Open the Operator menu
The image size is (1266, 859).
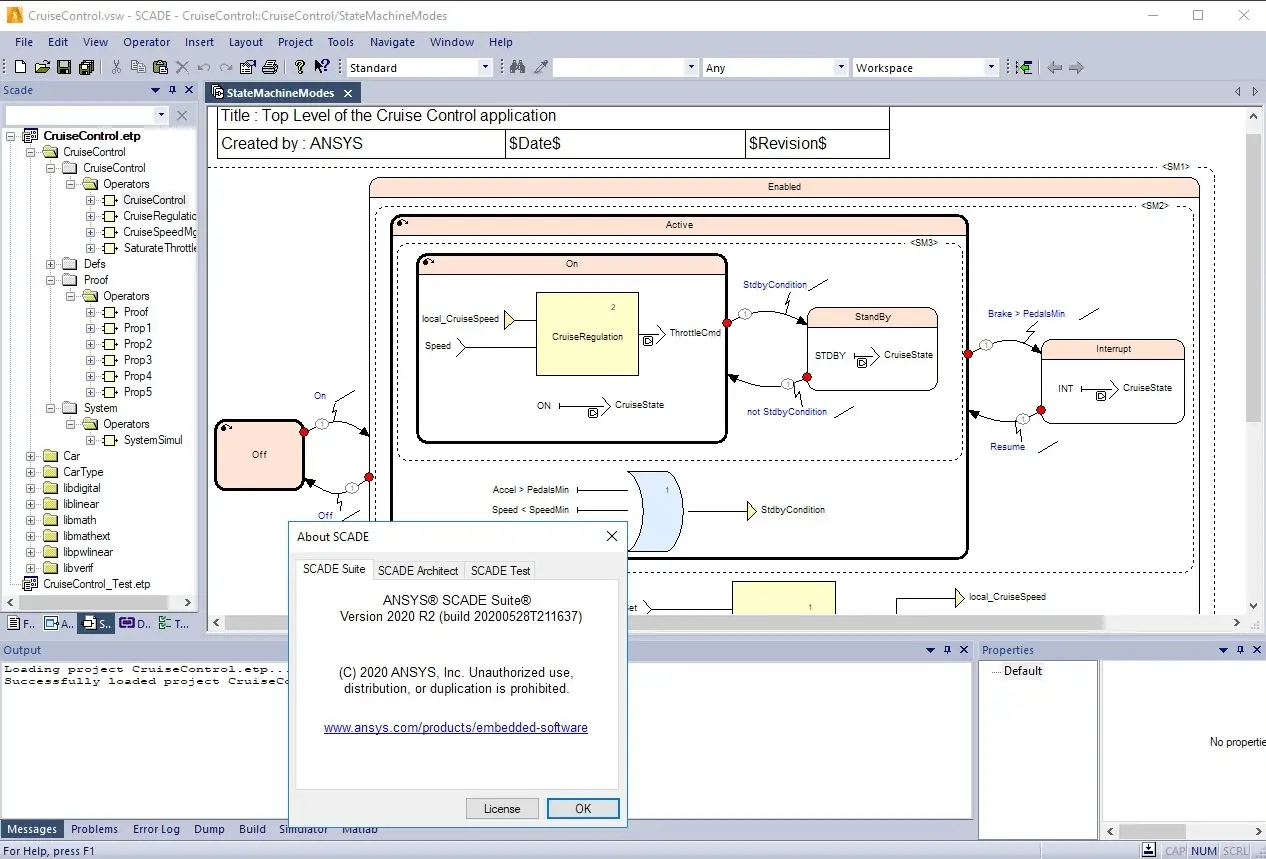click(x=146, y=42)
